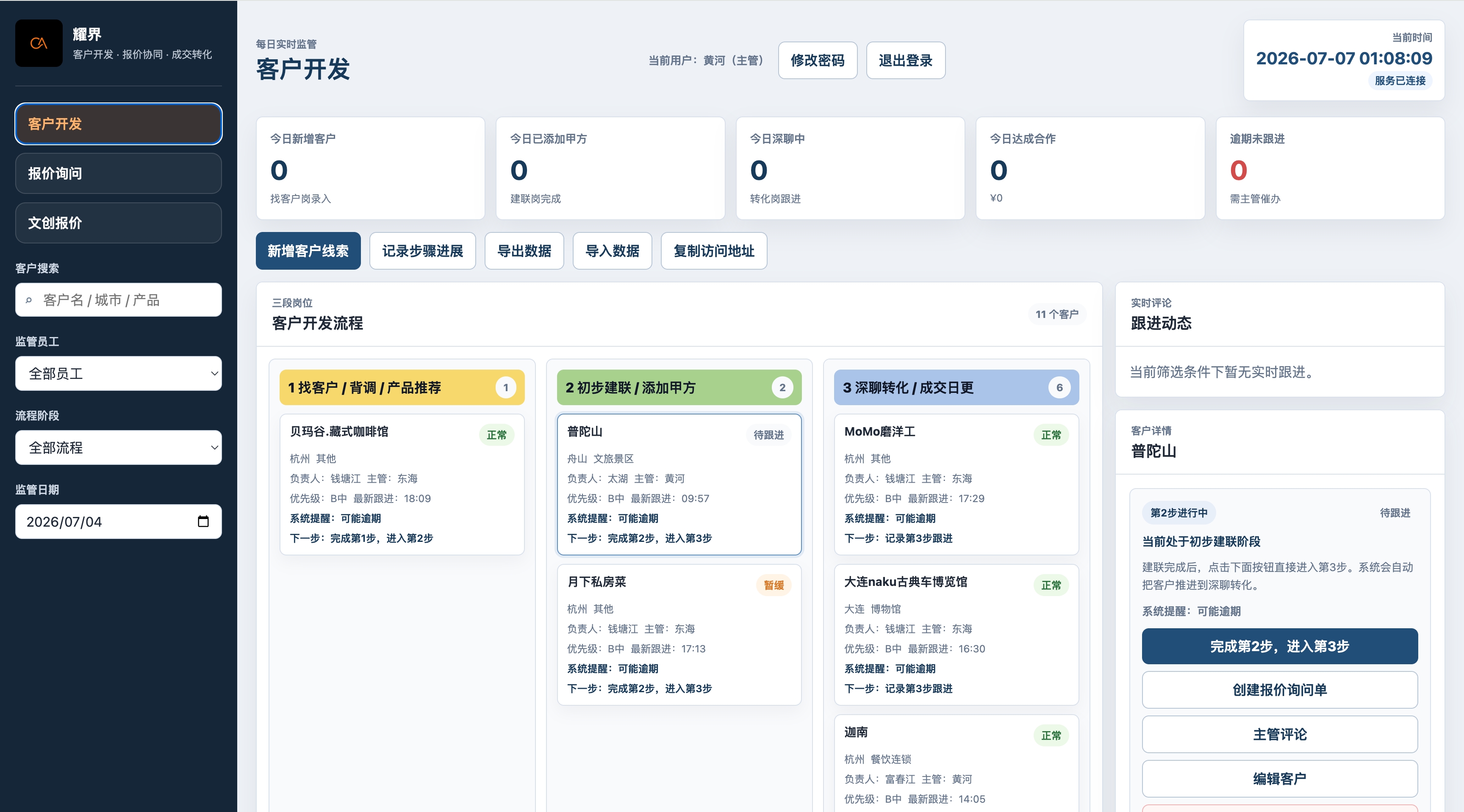
Task: Click 退出登录 button
Action: [x=905, y=60]
